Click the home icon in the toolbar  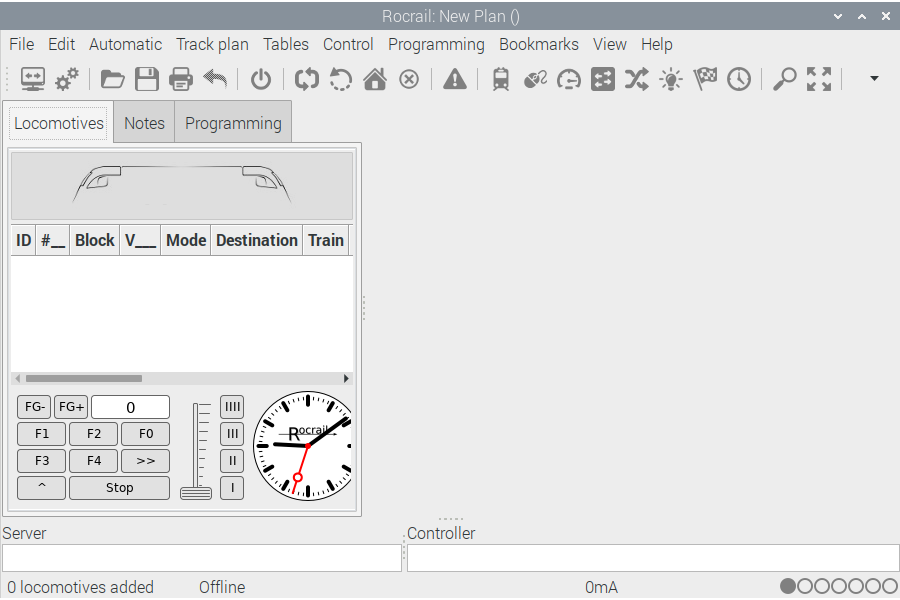(x=375, y=79)
